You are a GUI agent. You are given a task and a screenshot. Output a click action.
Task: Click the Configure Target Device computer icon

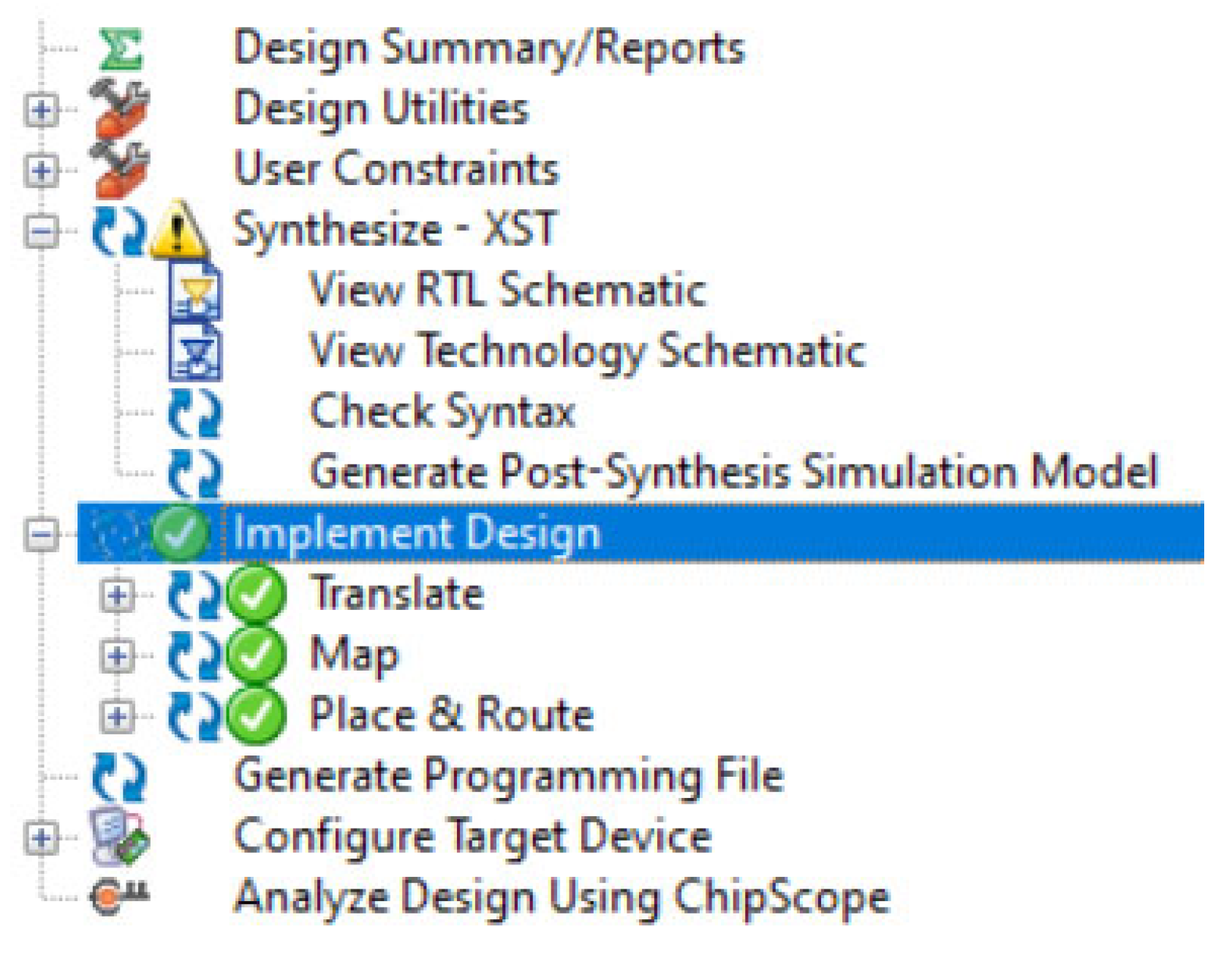(x=120, y=837)
